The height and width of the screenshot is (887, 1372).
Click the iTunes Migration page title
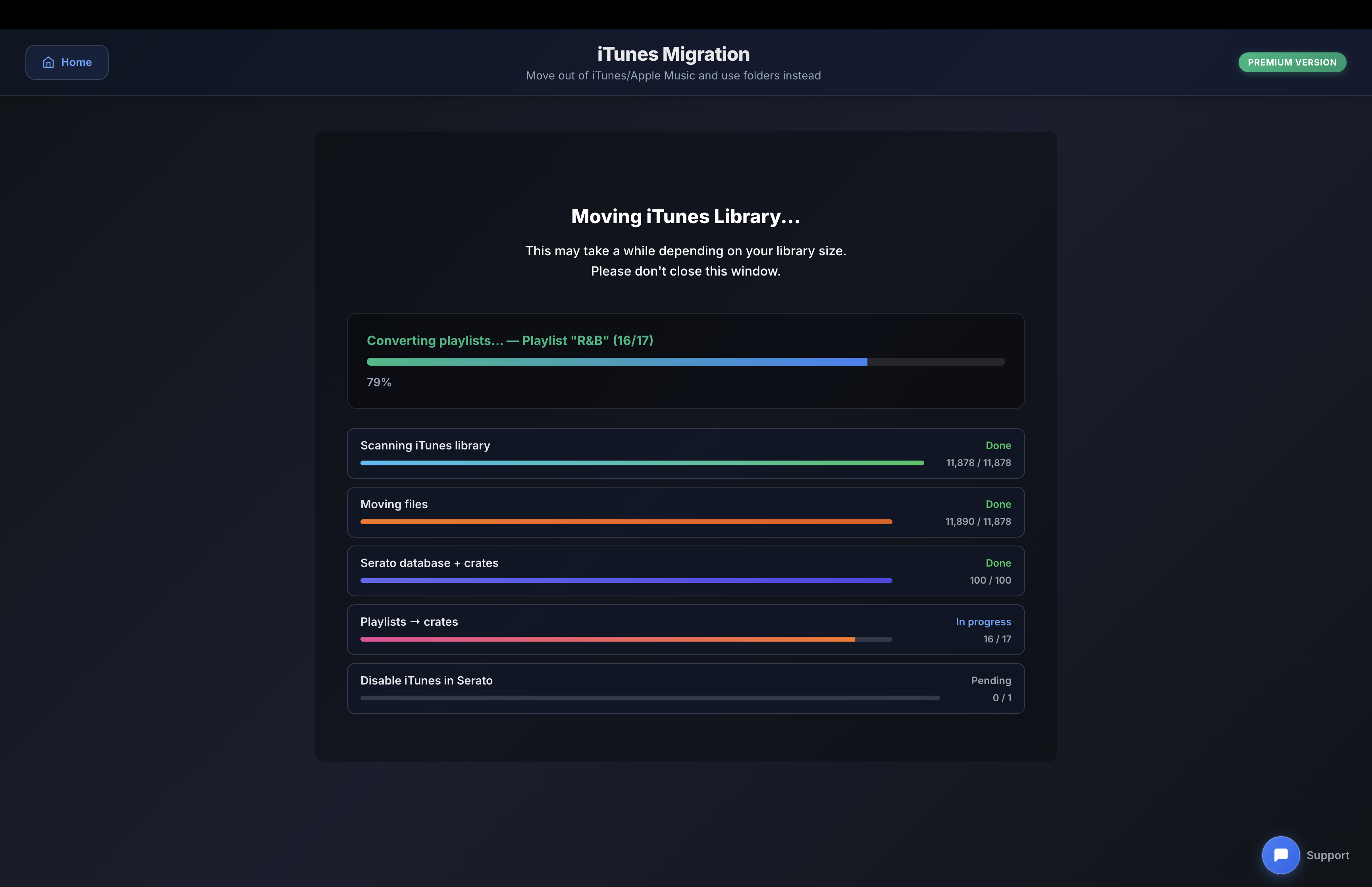click(x=673, y=54)
